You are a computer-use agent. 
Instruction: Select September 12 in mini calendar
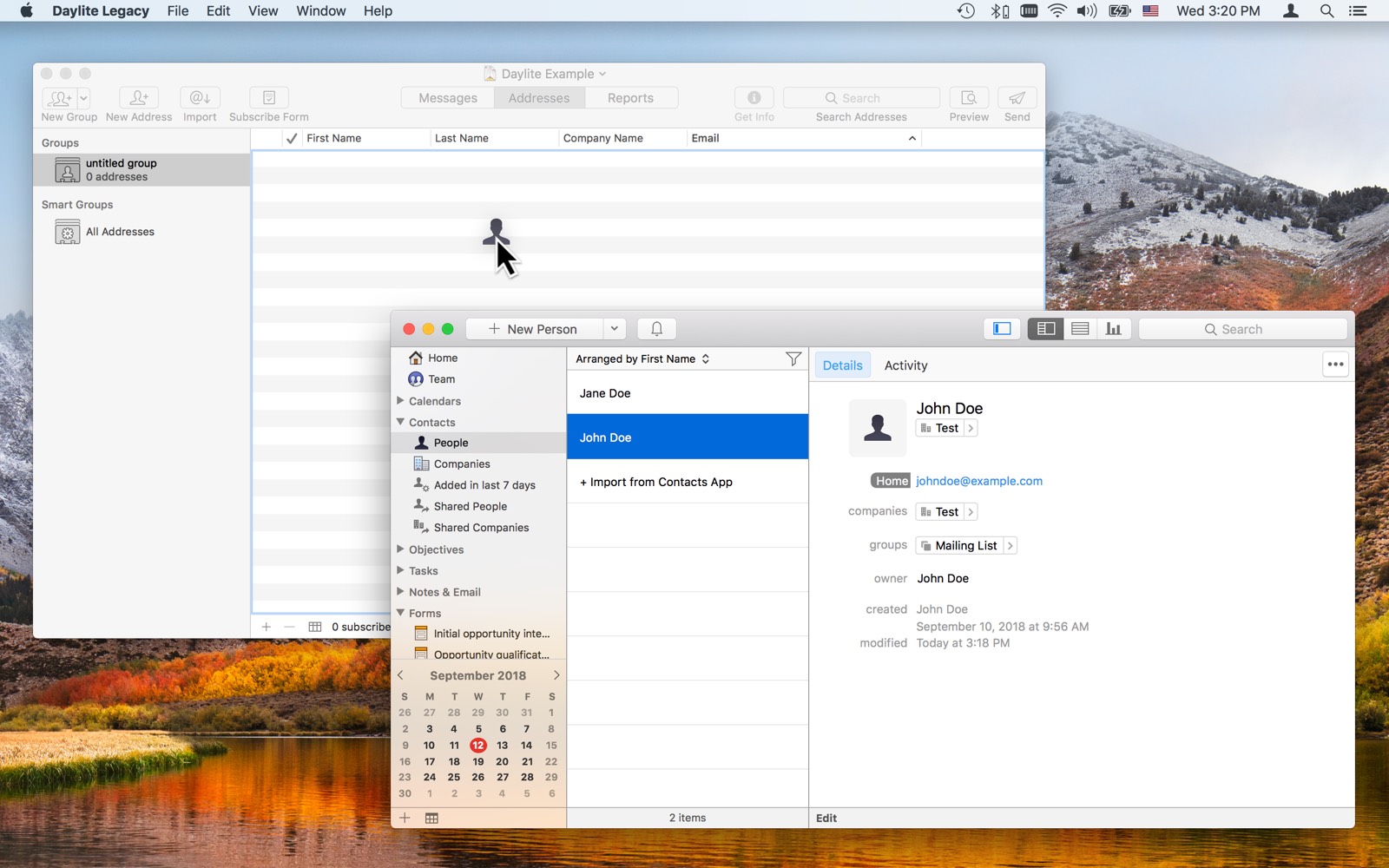point(478,746)
